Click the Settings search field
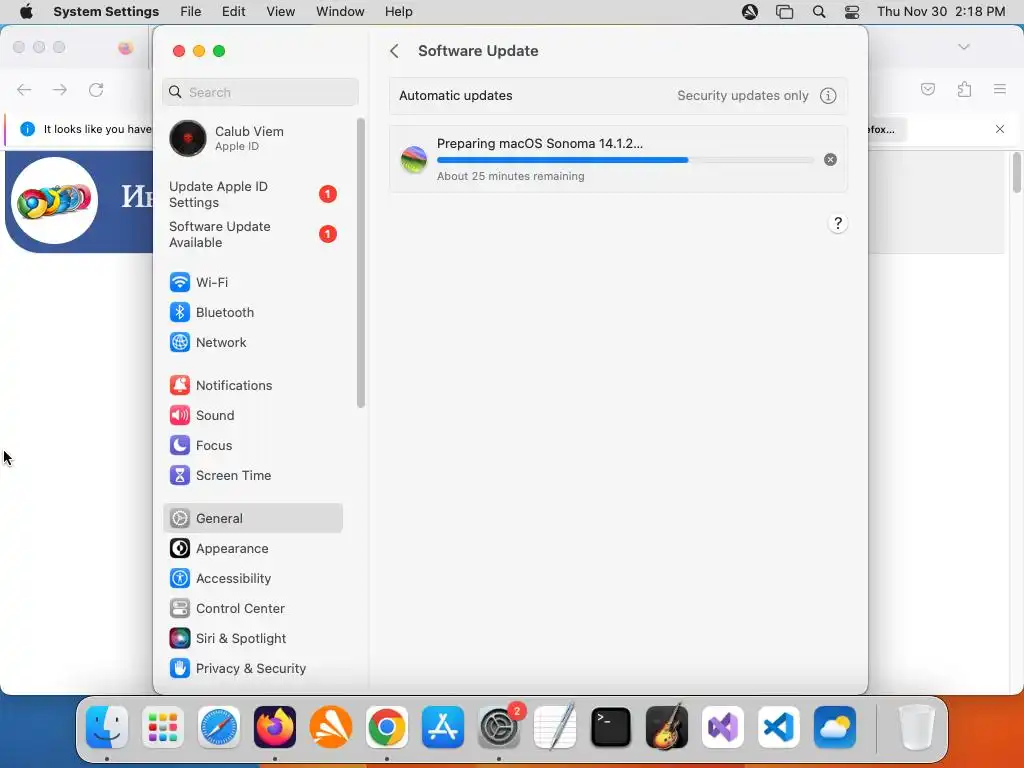Image resolution: width=1024 pixels, height=768 pixels. [x=260, y=92]
